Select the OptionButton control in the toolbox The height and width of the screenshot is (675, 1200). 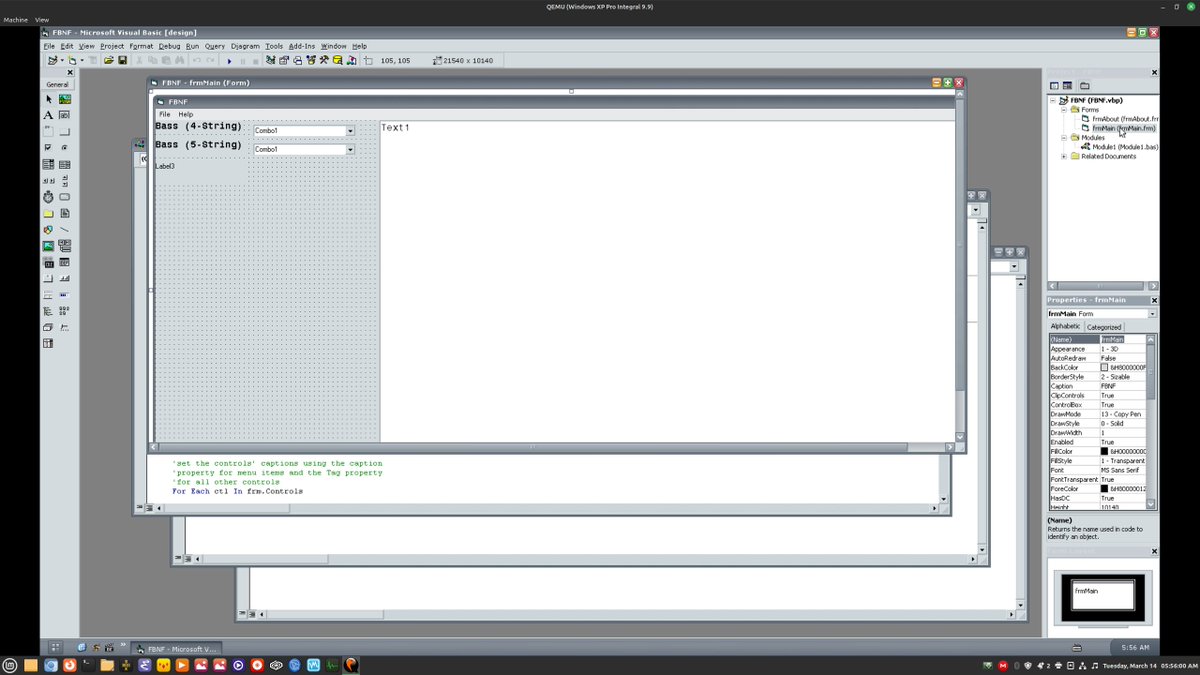tap(65, 147)
